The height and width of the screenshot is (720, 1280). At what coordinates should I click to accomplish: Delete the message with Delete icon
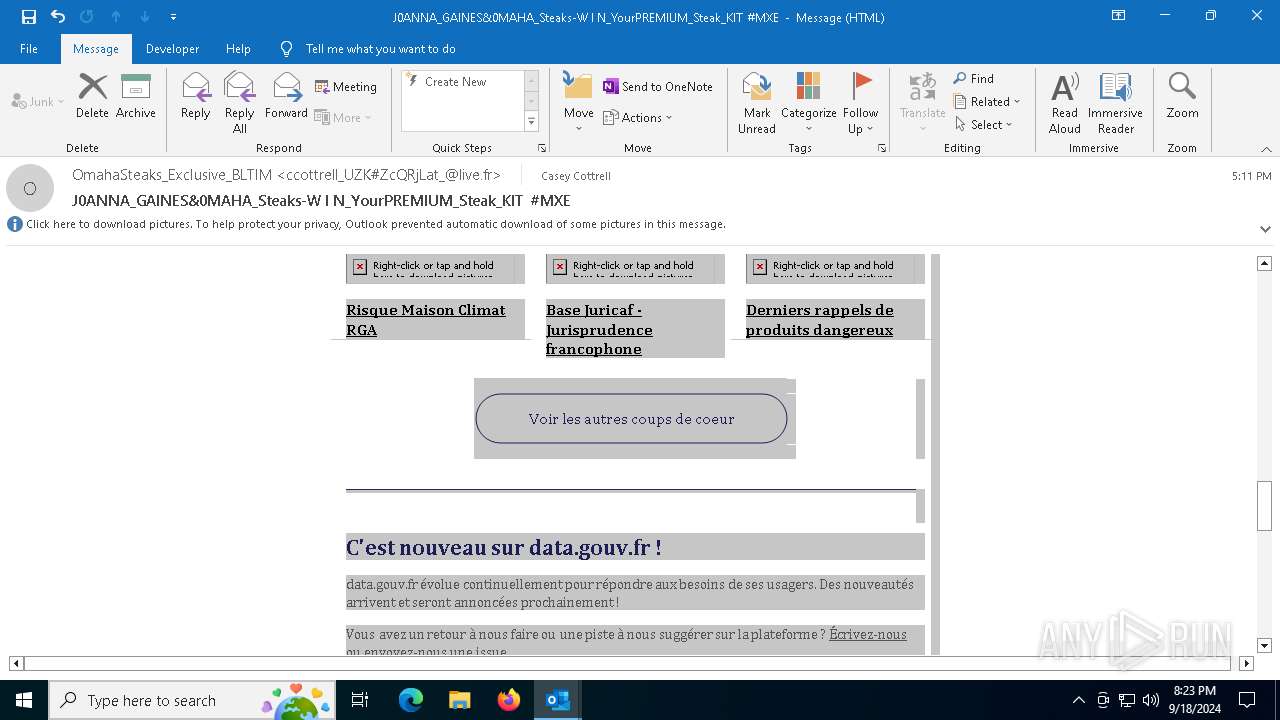tap(92, 96)
